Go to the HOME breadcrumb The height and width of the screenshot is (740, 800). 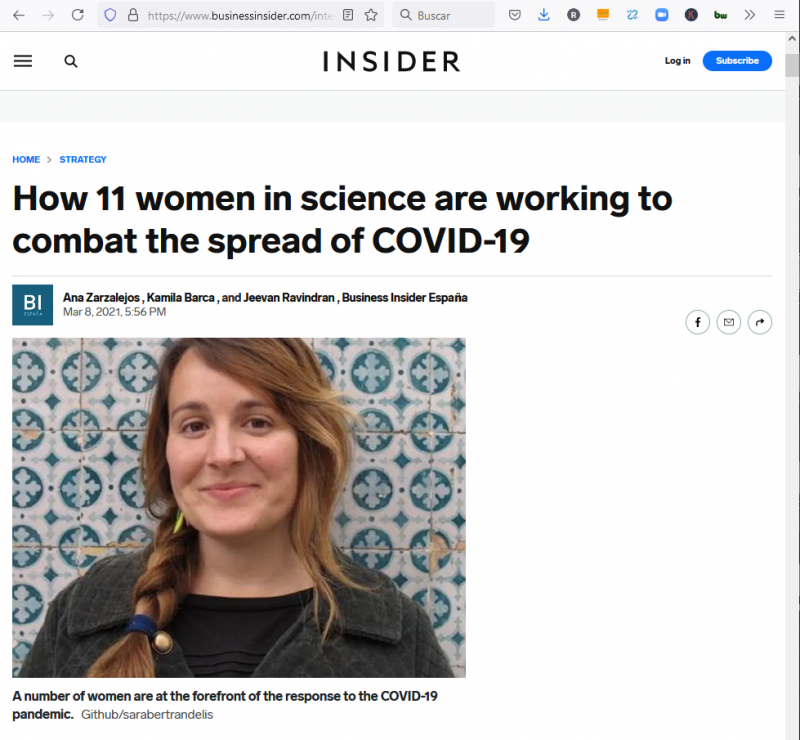point(26,159)
